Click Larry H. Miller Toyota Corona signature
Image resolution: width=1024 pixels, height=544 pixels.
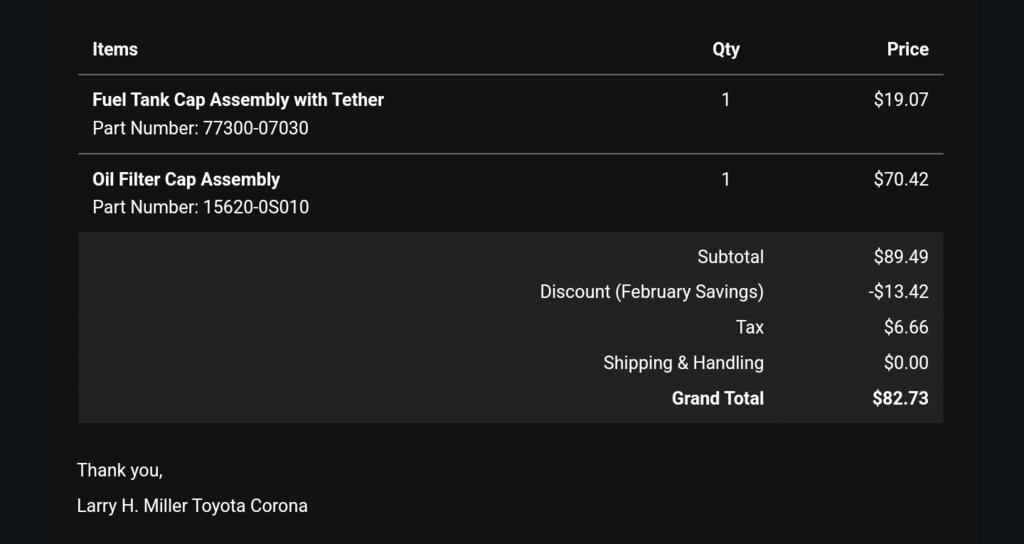click(192, 506)
